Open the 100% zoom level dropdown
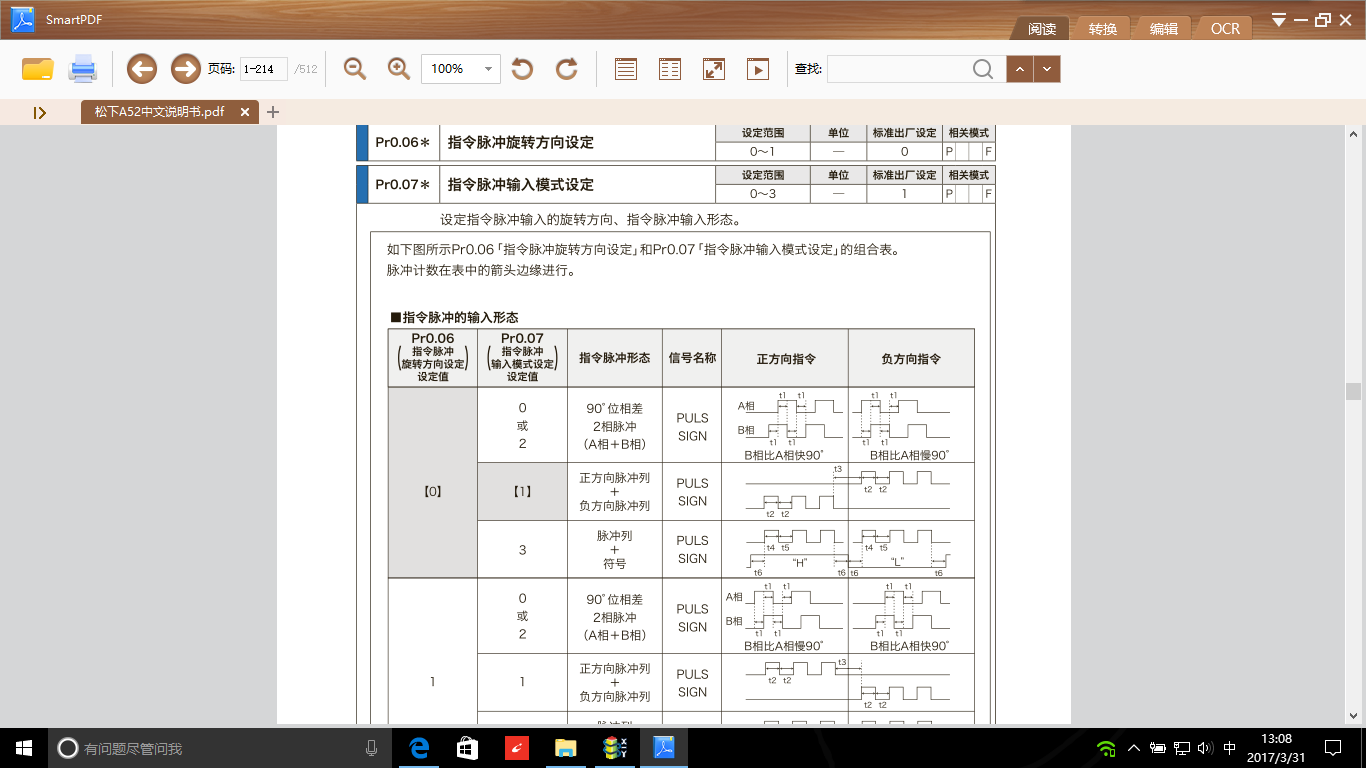This screenshot has height=768, width=1366. pos(489,69)
